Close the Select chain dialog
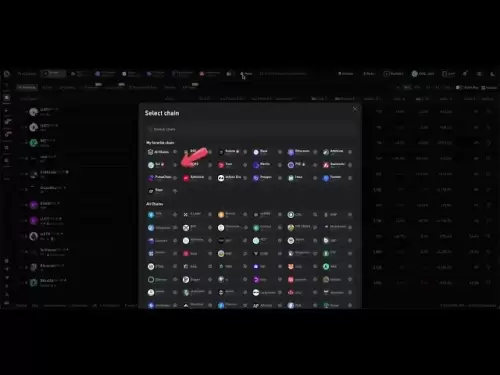The image size is (500, 375). click(x=355, y=109)
